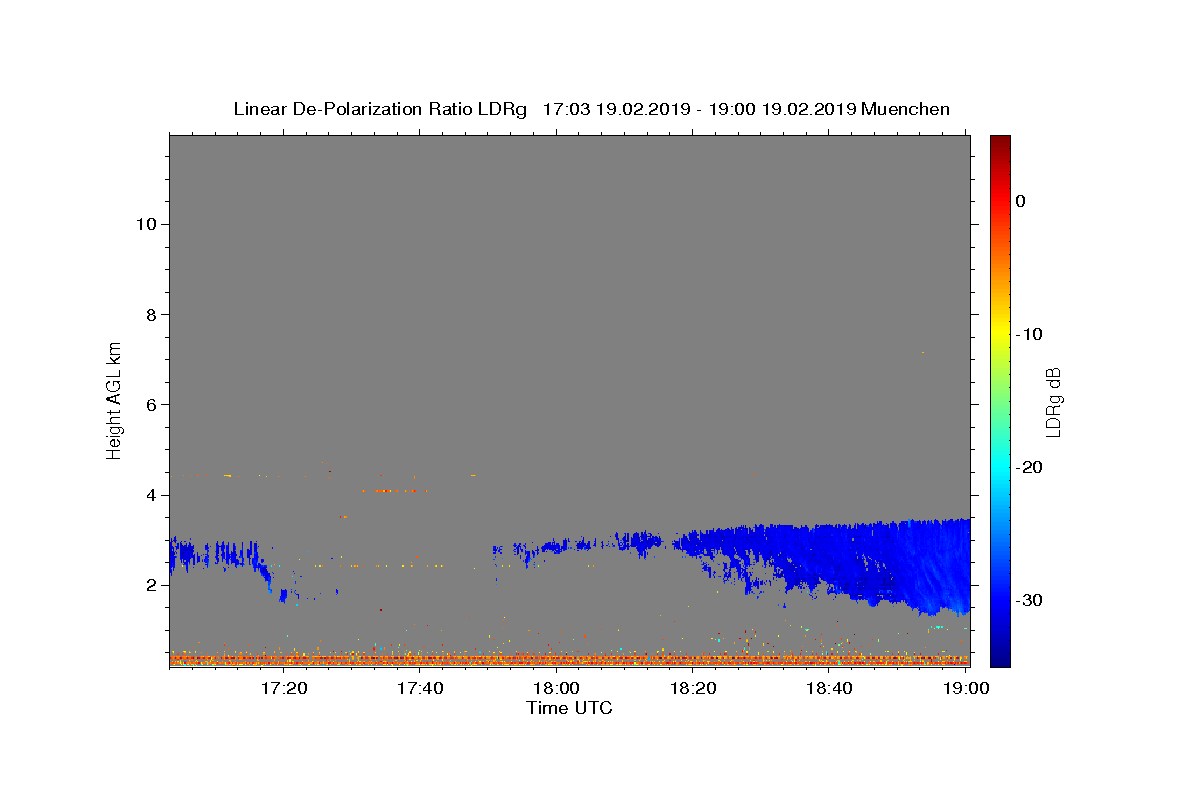The height and width of the screenshot is (800, 1200).
Task: Click the 17:40 time tick label
Action: click(419, 689)
